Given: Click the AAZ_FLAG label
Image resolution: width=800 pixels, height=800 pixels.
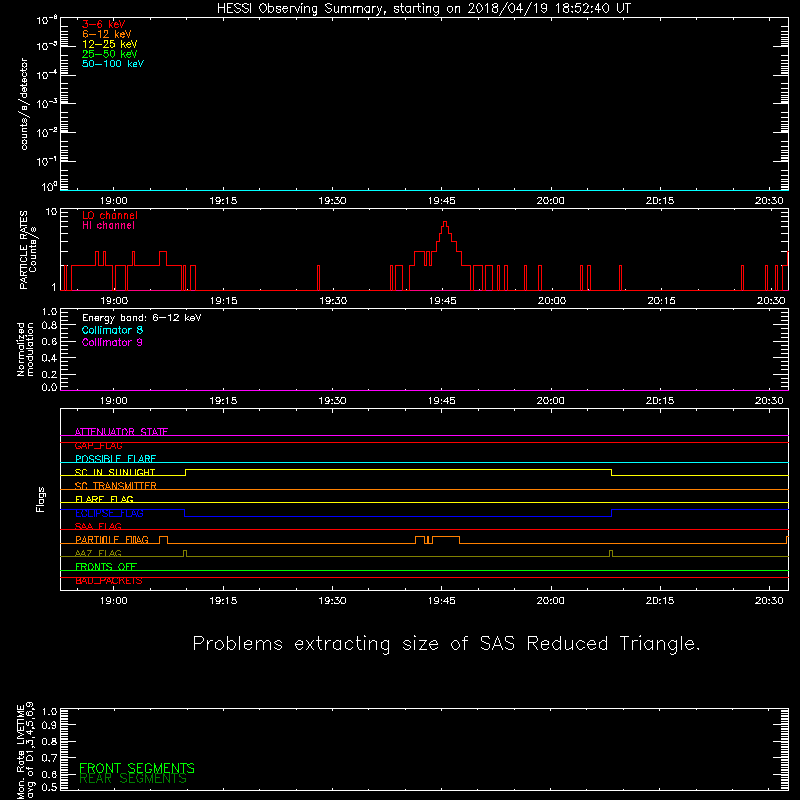Looking at the screenshot, I should 98,554.
